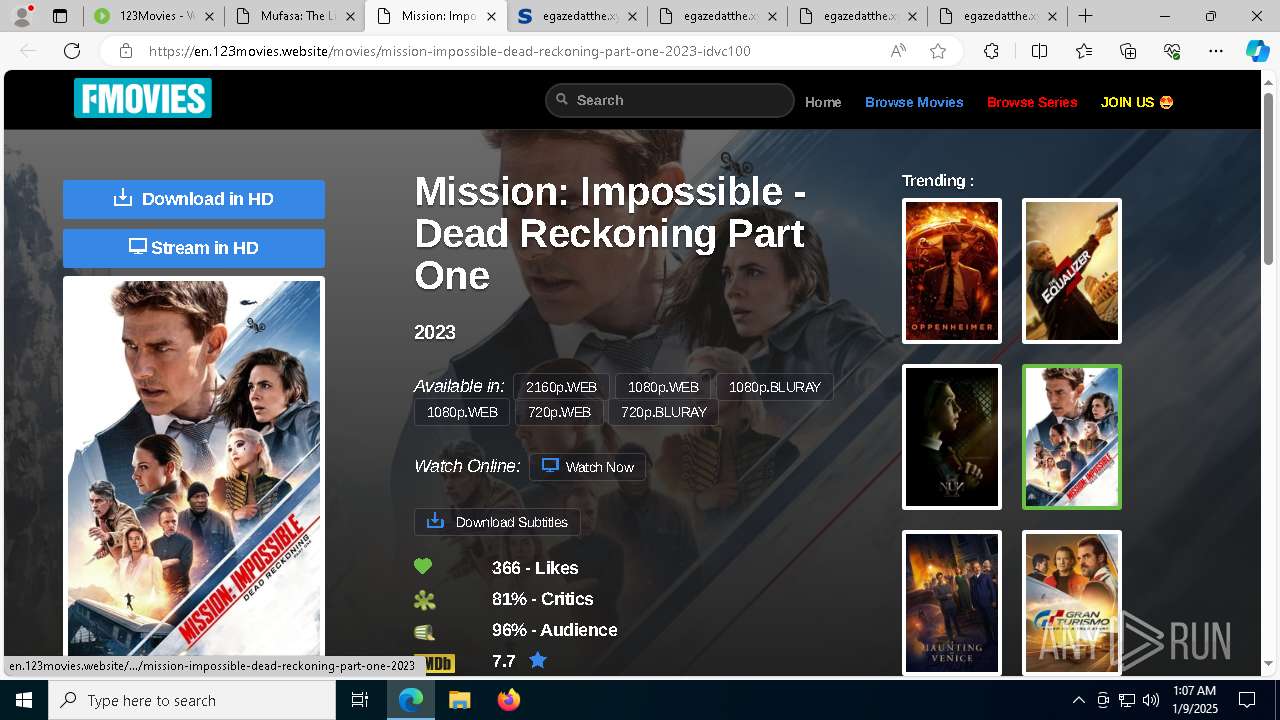
Task: Open Edge profile avatar icon
Action: (21, 16)
